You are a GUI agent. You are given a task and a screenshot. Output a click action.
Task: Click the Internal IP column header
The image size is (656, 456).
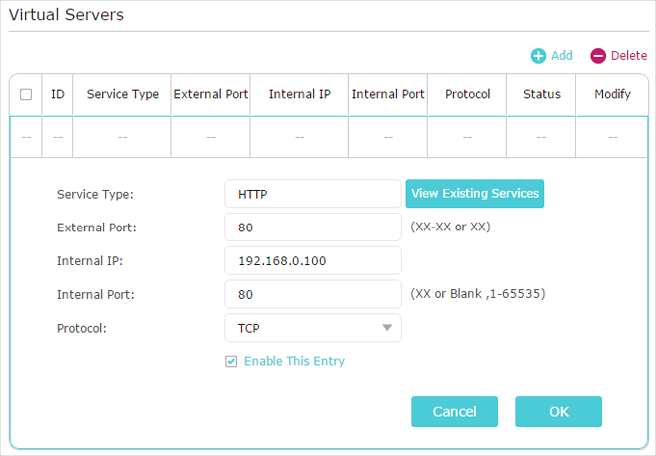click(299, 95)
